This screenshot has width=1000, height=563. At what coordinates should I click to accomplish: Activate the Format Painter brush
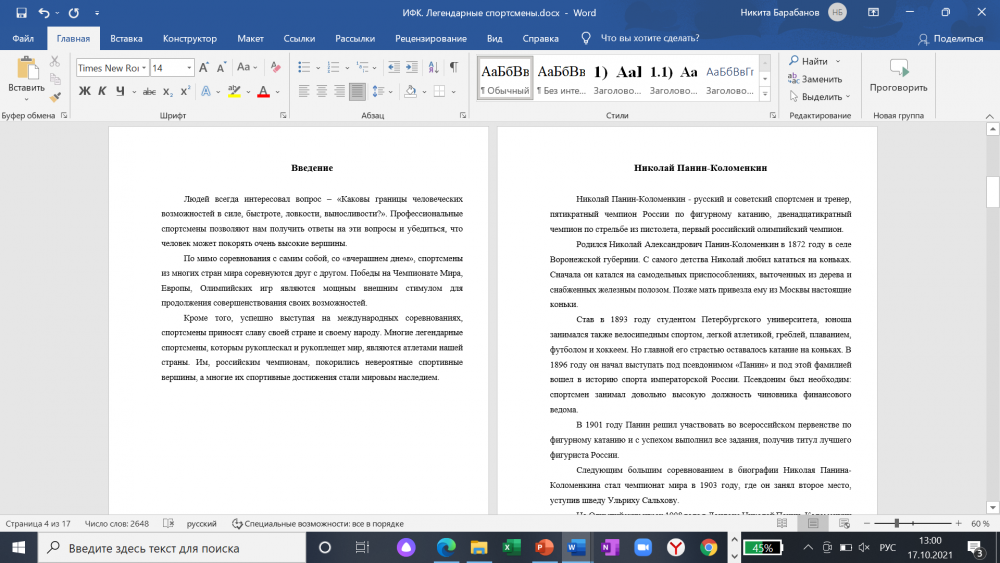pos(55,97)
